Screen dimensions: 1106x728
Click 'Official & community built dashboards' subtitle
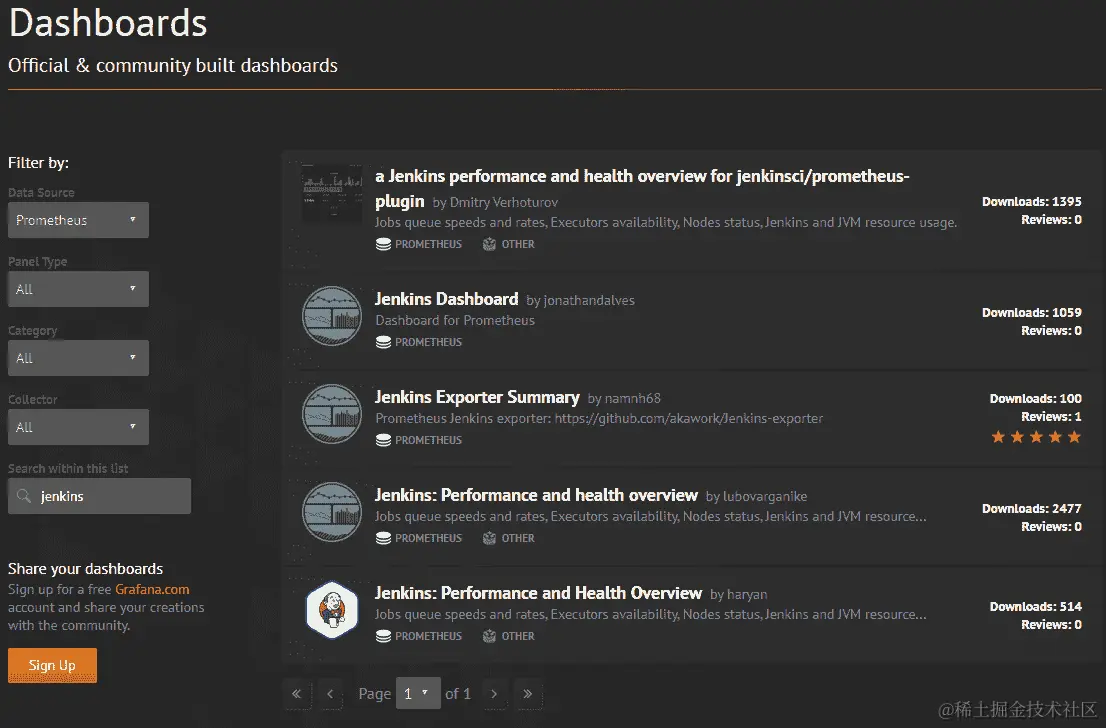pyautogui.click(x=173, y=66)
